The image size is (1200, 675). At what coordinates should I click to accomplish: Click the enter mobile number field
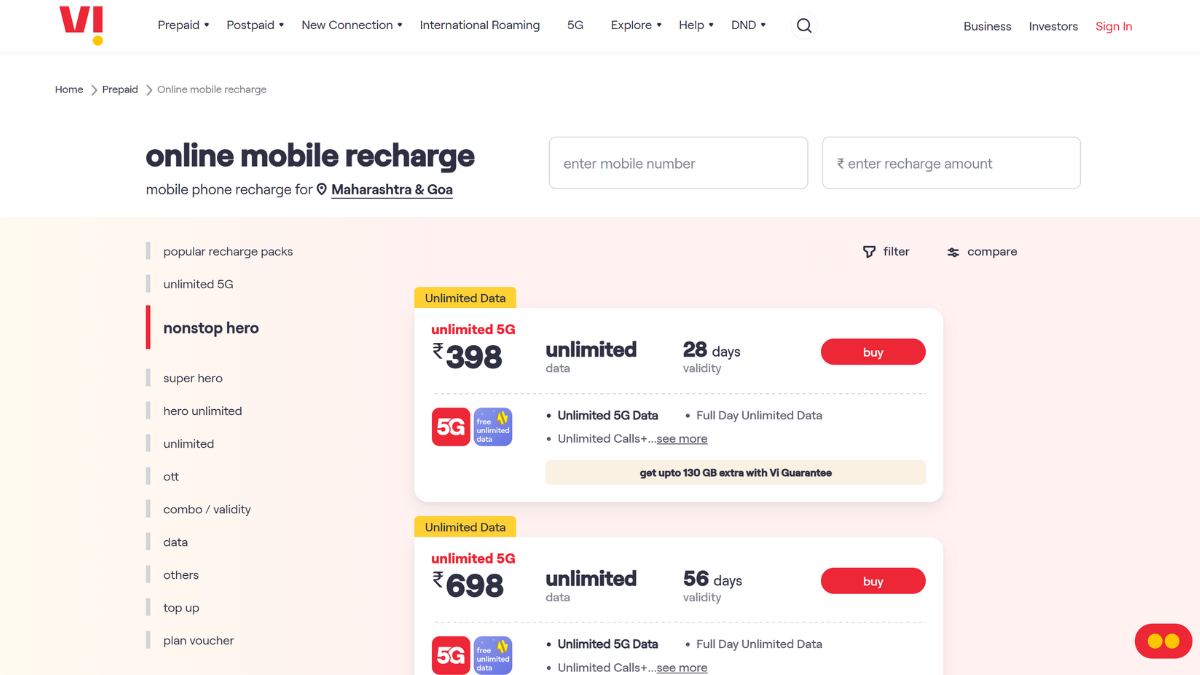[x=678, y=163]
